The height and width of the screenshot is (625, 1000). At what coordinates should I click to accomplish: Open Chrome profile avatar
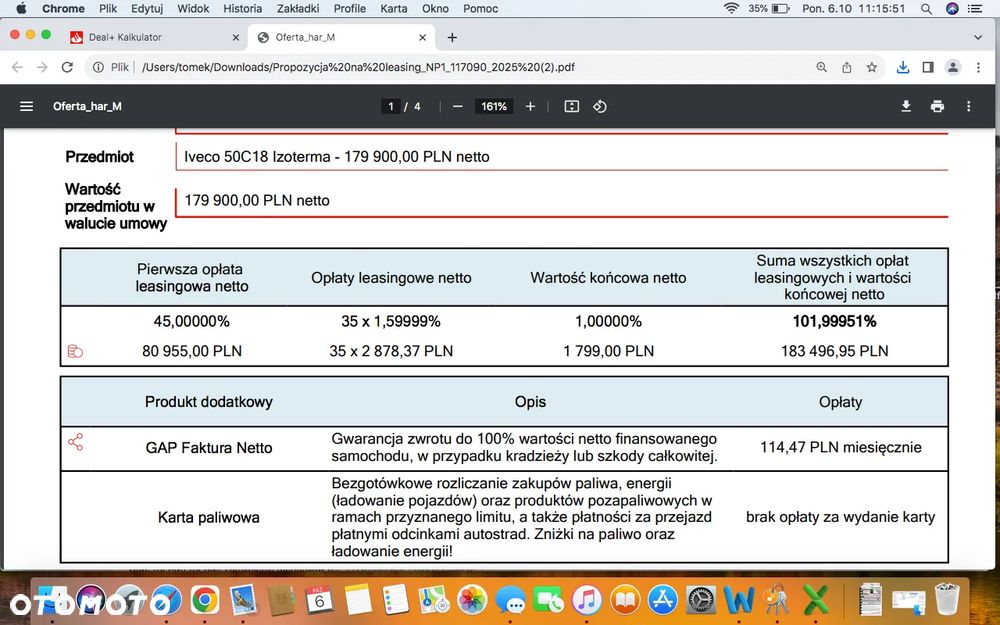(953, 67)
